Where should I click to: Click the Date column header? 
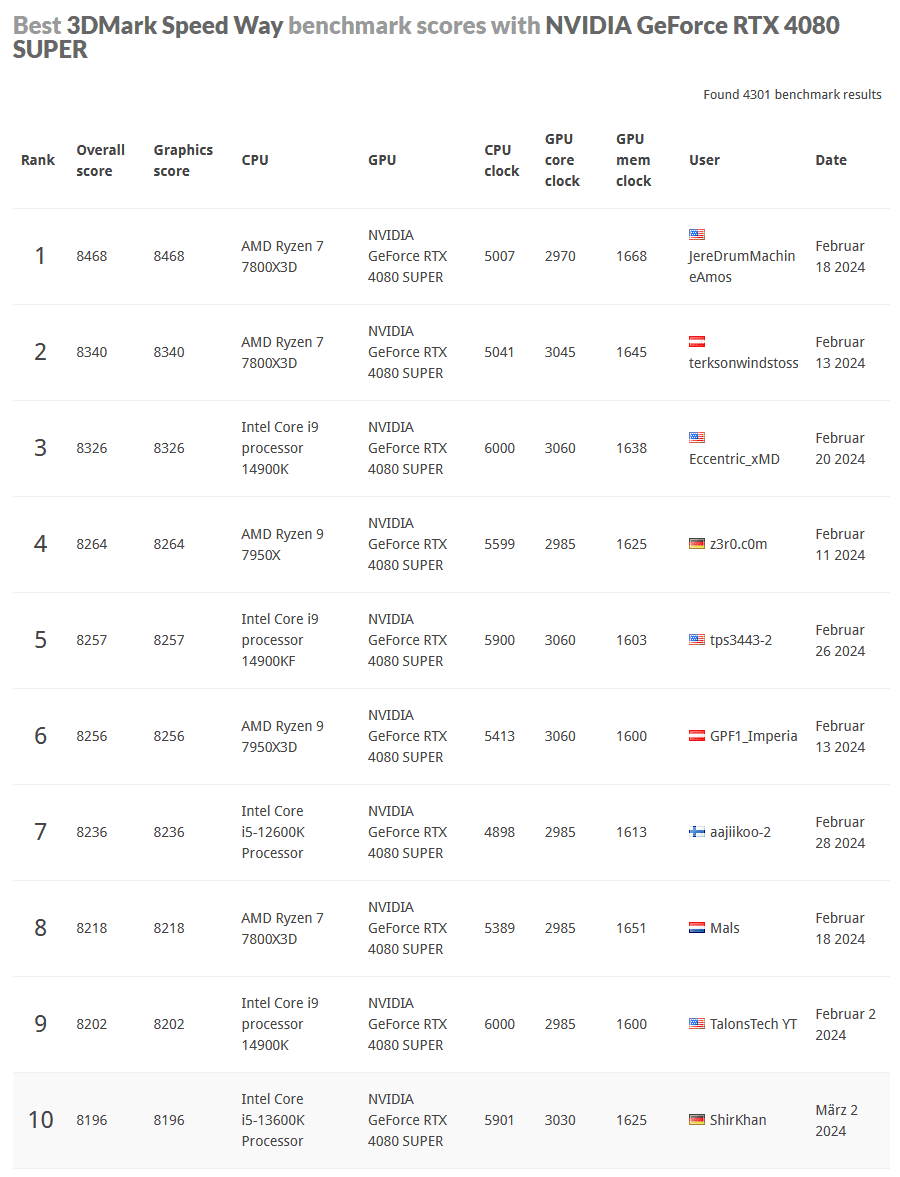[x=830, y=160]
